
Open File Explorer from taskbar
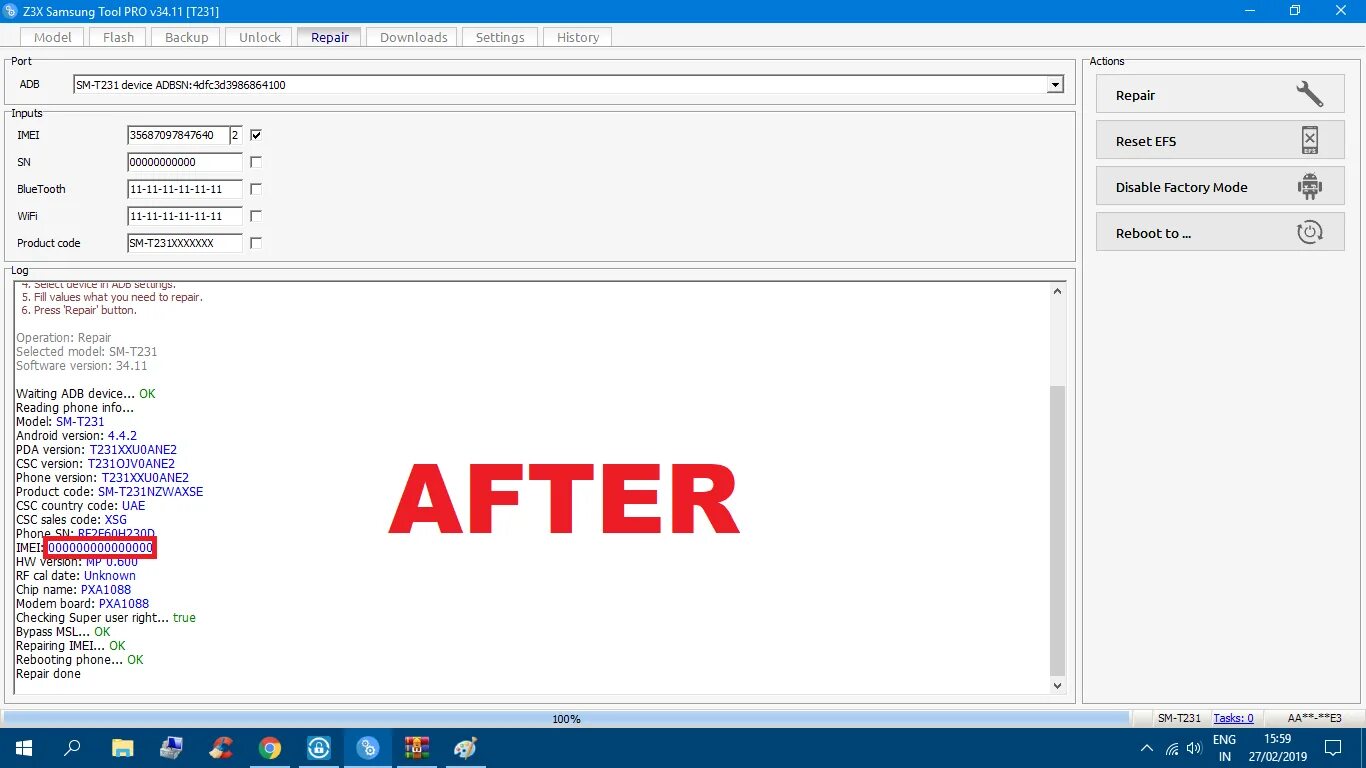[122, 748]
